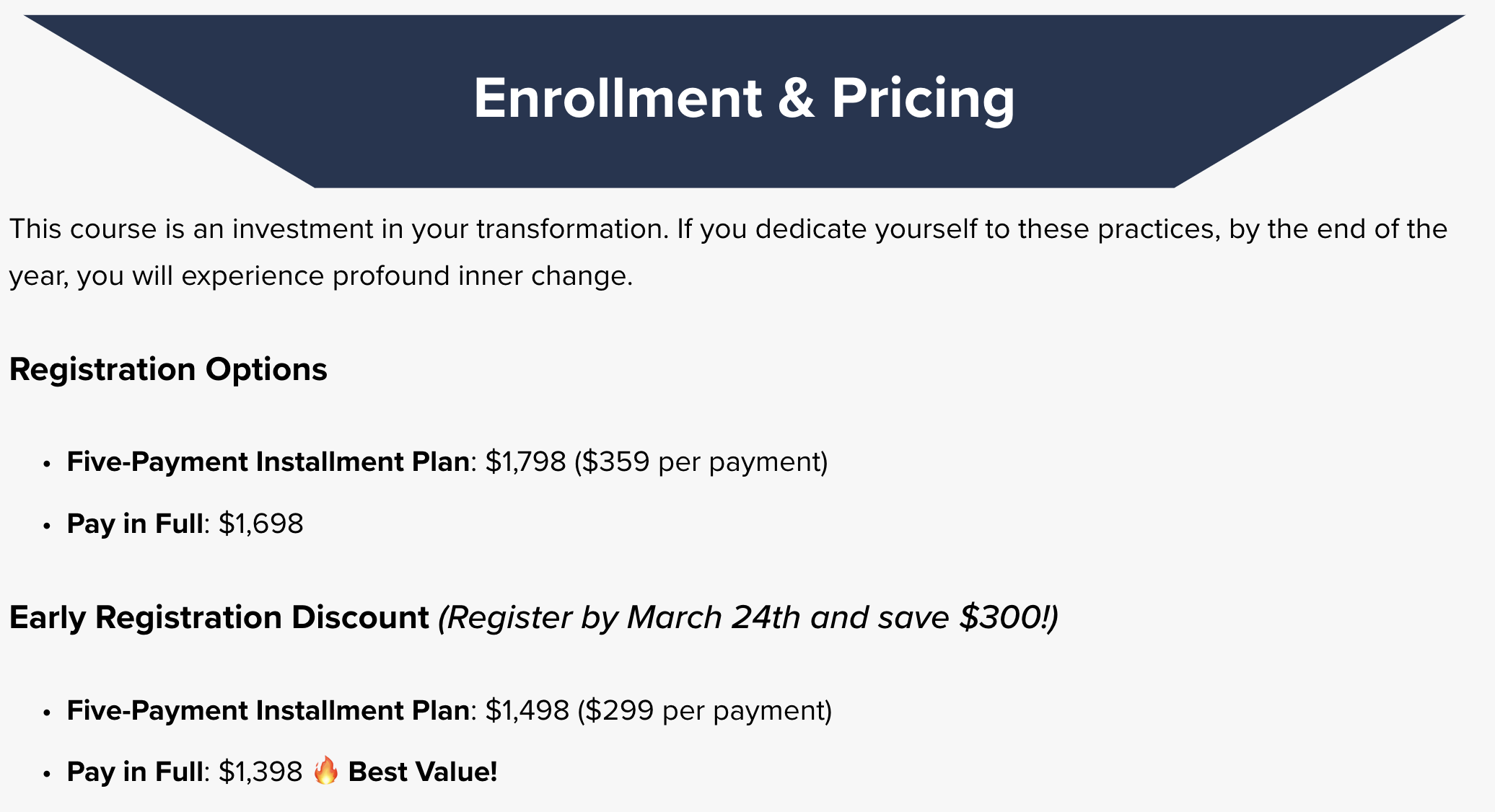Click the early discount Five-Payment Installment Plan label

pyautogui.click(x=268, y=710)
